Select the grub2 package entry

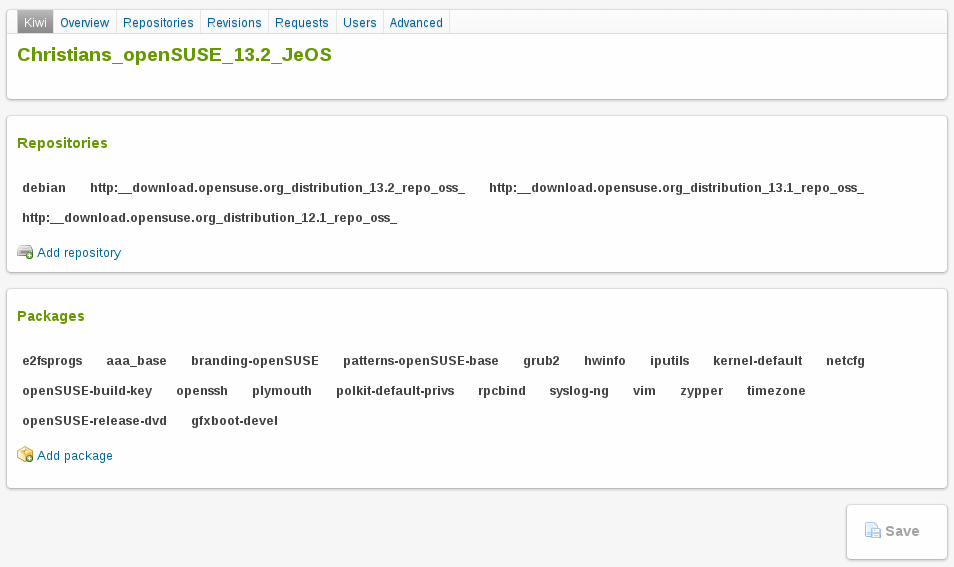pyautogui.click(x=541, y=361)
